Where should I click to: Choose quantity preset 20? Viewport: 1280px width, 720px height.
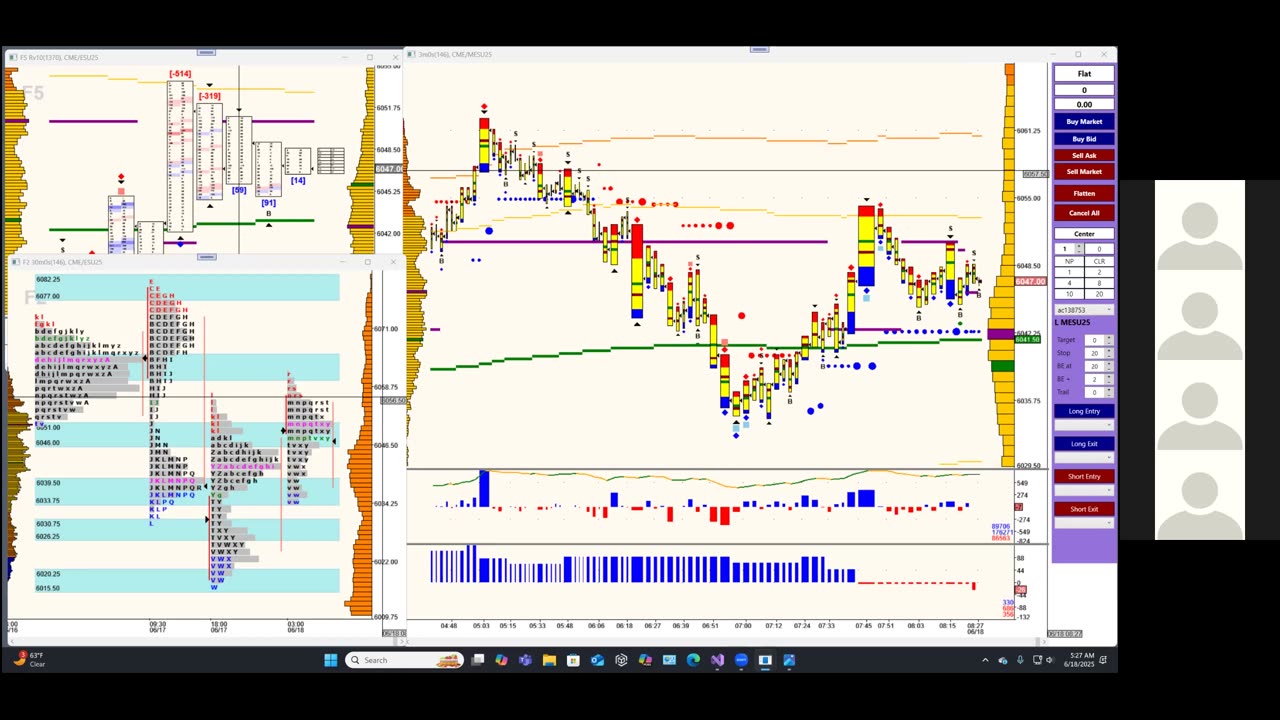[1099, 294]
